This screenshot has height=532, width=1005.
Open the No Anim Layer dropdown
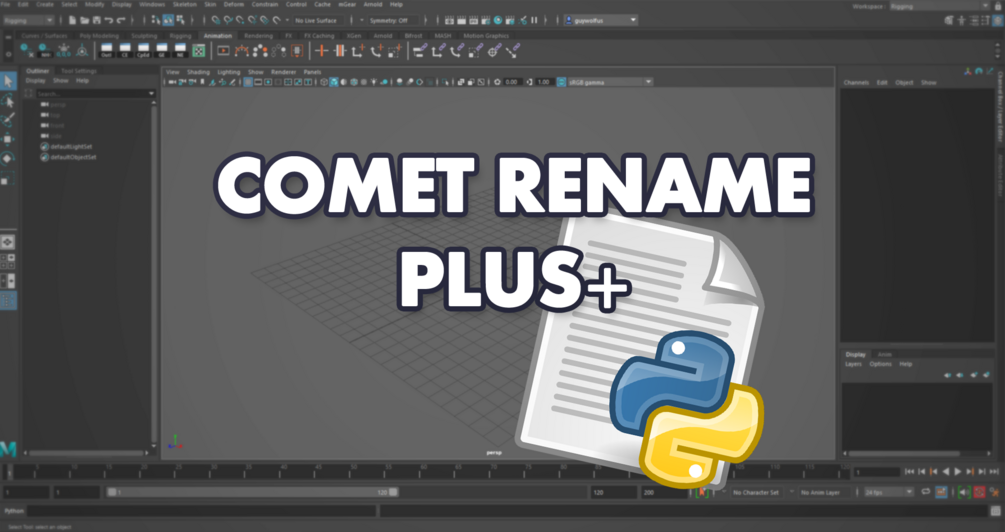[826, 492]
